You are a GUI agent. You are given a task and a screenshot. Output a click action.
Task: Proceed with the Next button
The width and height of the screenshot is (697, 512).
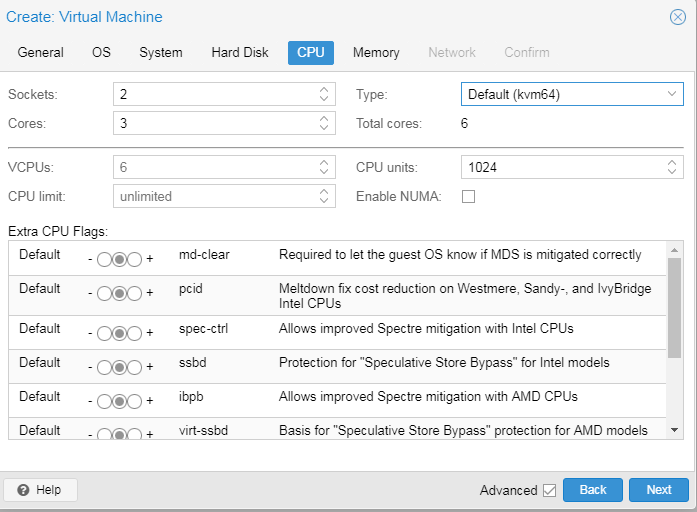659,490
